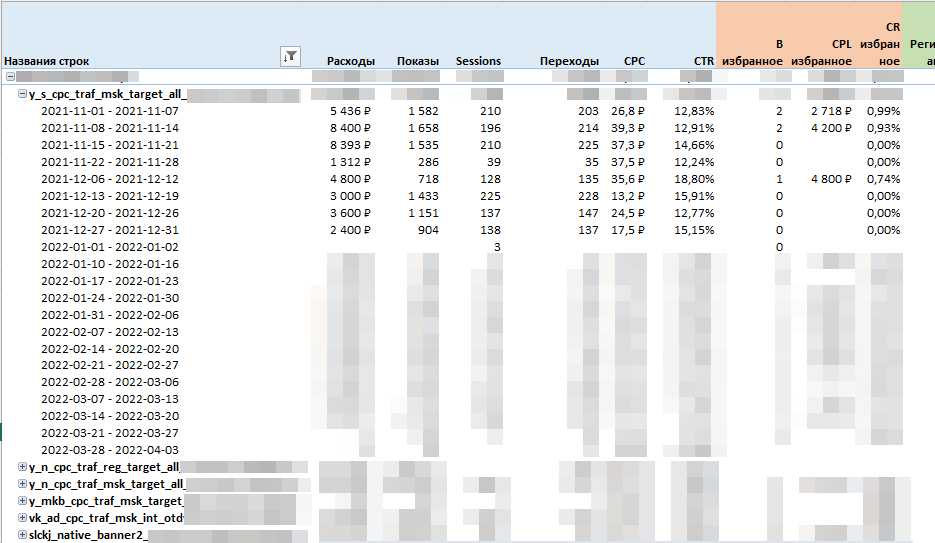Image resolution: width=935 pixels, height=543 pixels.
Task: Select the Переходы column header
Action: click(569, 61)
